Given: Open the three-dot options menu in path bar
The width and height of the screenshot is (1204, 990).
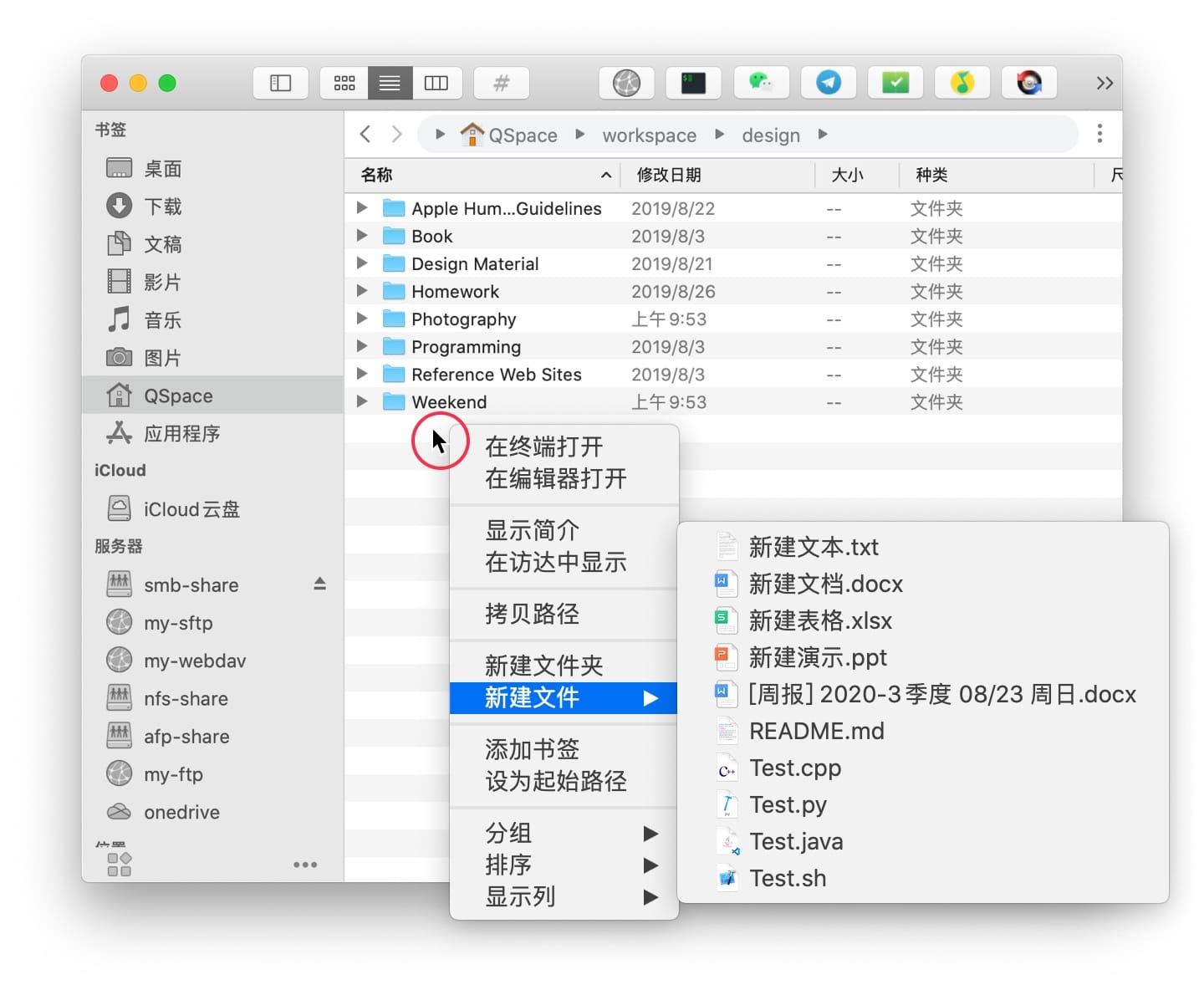Looking at the screenshot, I should pos(1099,134).
